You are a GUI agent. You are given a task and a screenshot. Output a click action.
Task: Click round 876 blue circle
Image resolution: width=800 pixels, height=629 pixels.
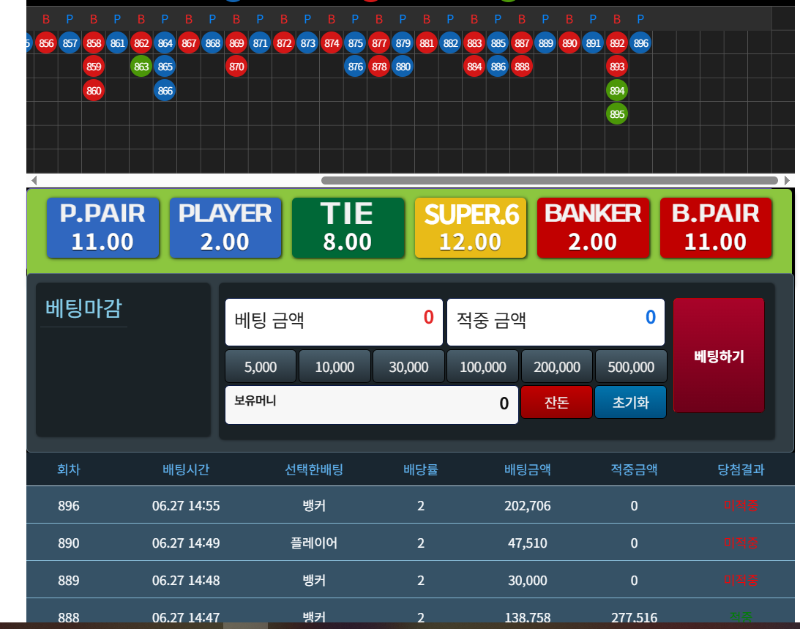coord(355,67)
